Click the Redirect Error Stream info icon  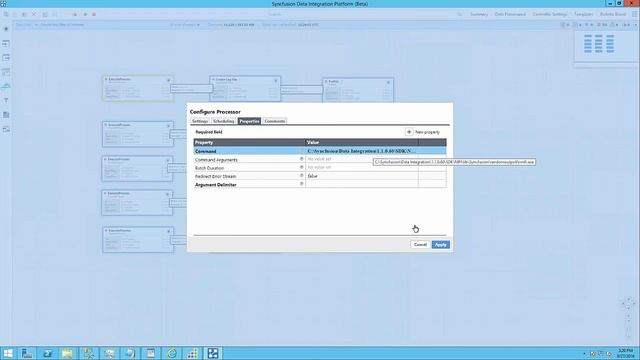302,176
